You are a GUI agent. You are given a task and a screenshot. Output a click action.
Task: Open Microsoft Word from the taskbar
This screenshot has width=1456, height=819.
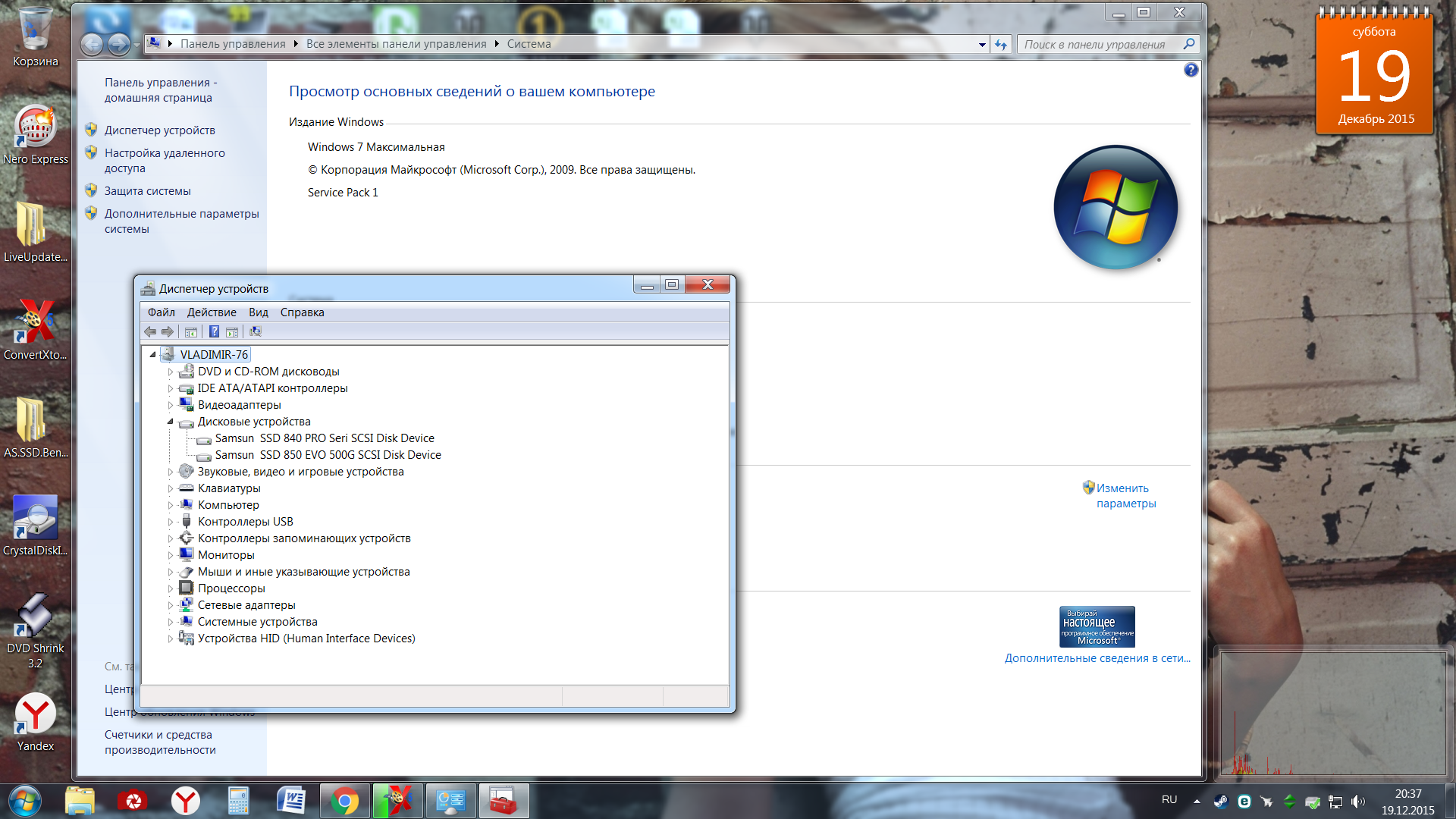[x=291, y=801]
